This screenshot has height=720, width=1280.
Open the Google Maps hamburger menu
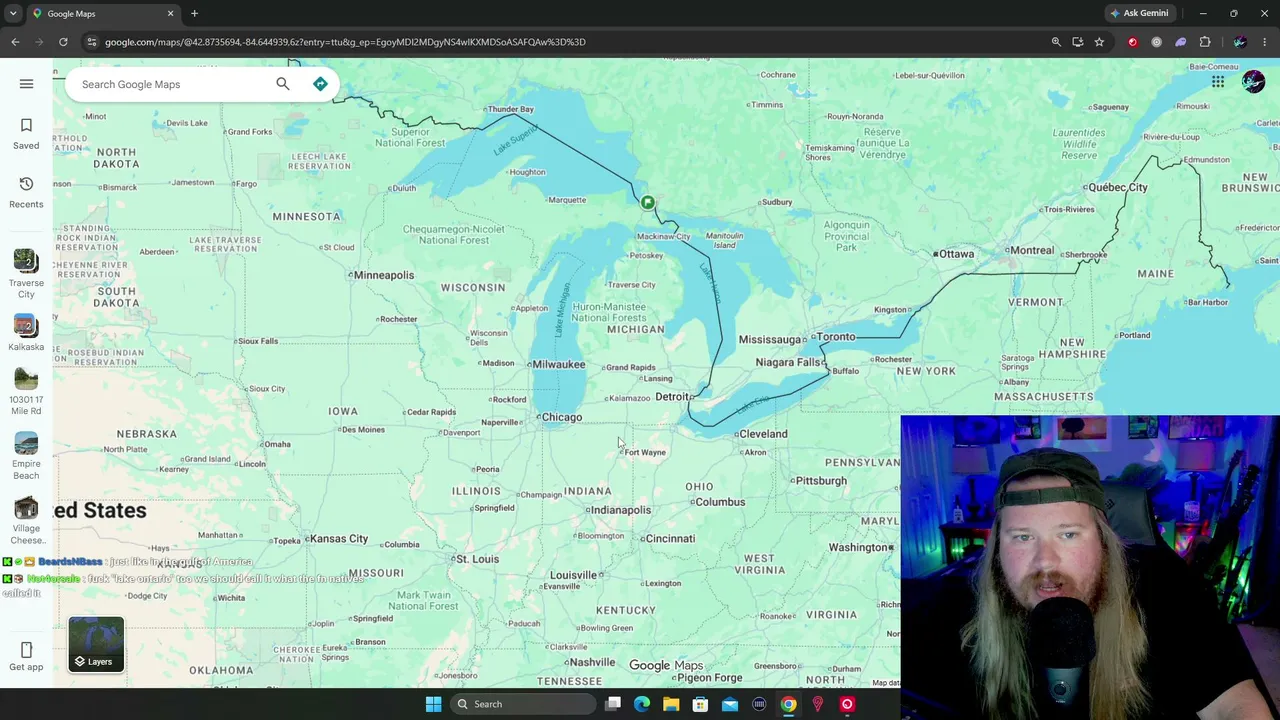(x=26, y=84)
